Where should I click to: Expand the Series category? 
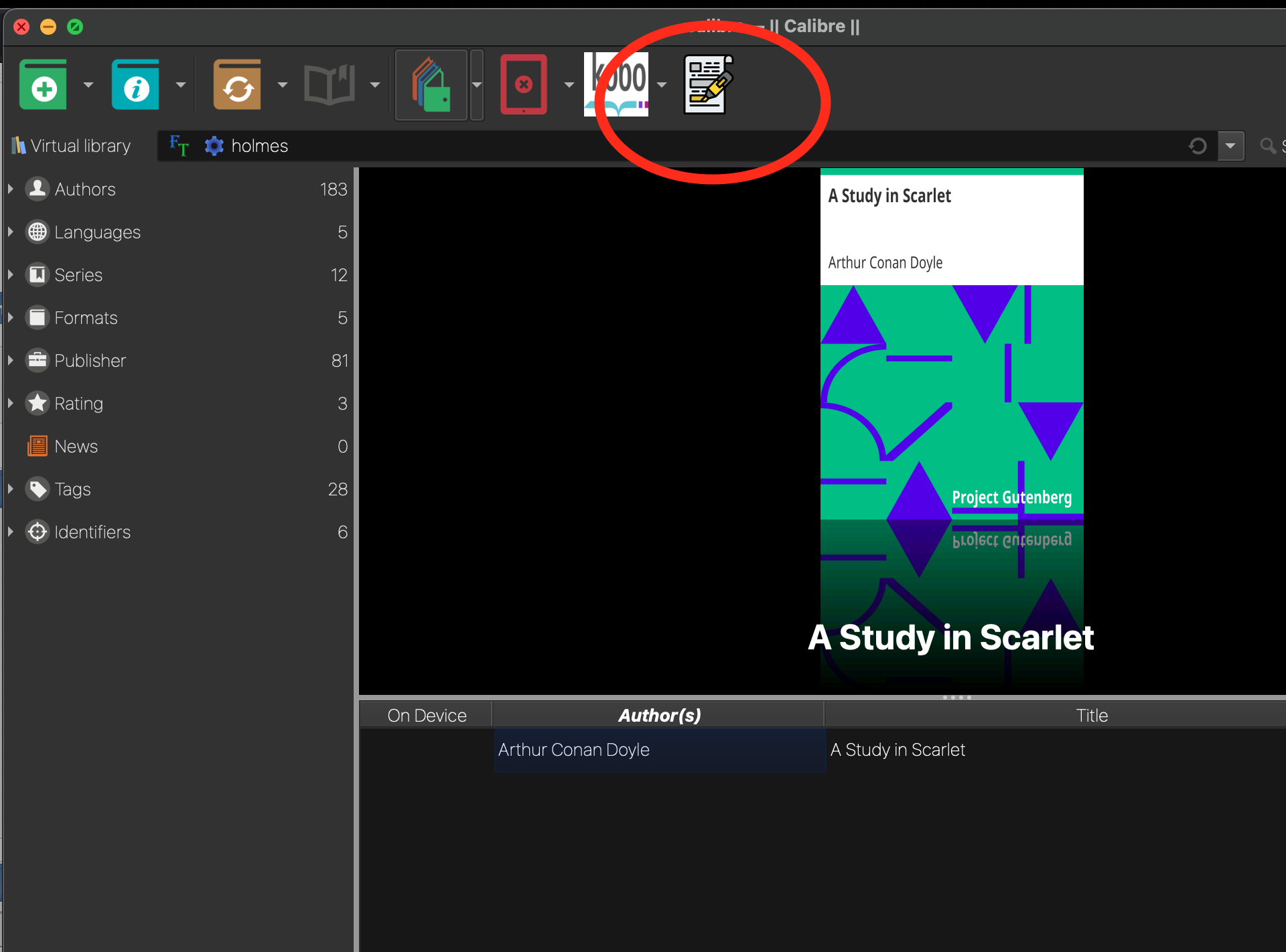click(11, 275)
